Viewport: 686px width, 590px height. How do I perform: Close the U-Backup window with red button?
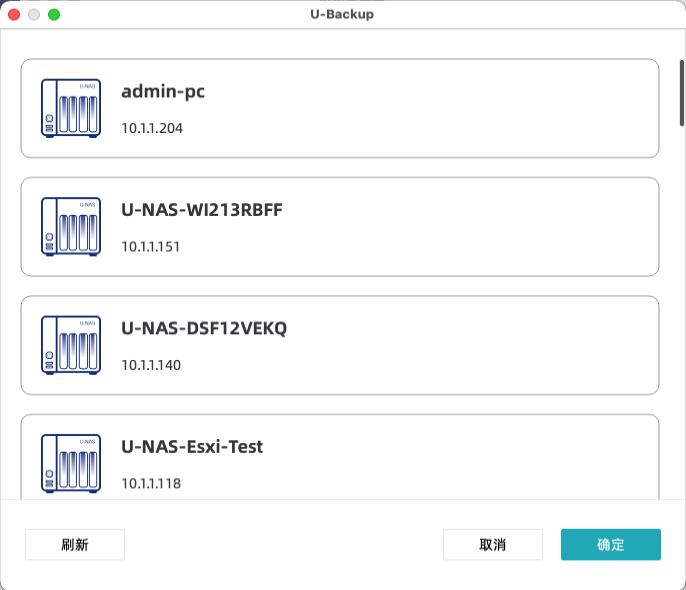coord(15,15)
